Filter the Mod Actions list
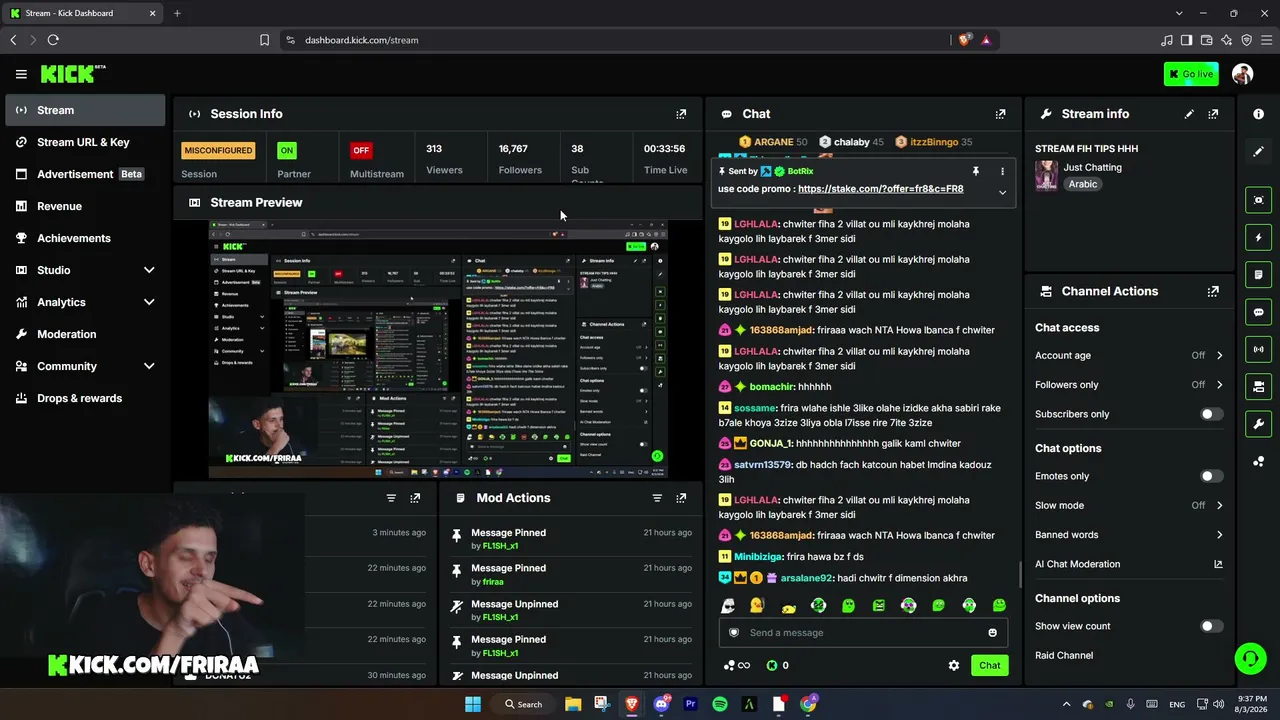This screenshot has width=1280, height=720. pos(657,498)
